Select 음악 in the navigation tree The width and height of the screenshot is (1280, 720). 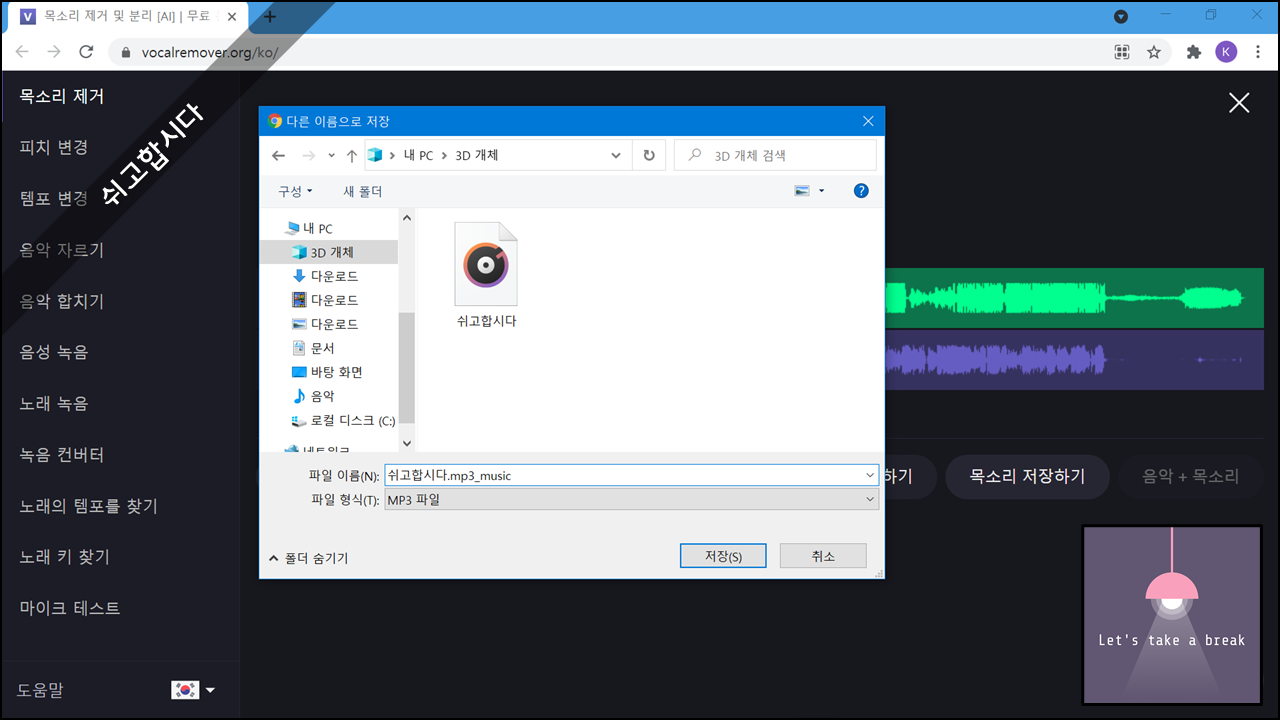(314, 396)
